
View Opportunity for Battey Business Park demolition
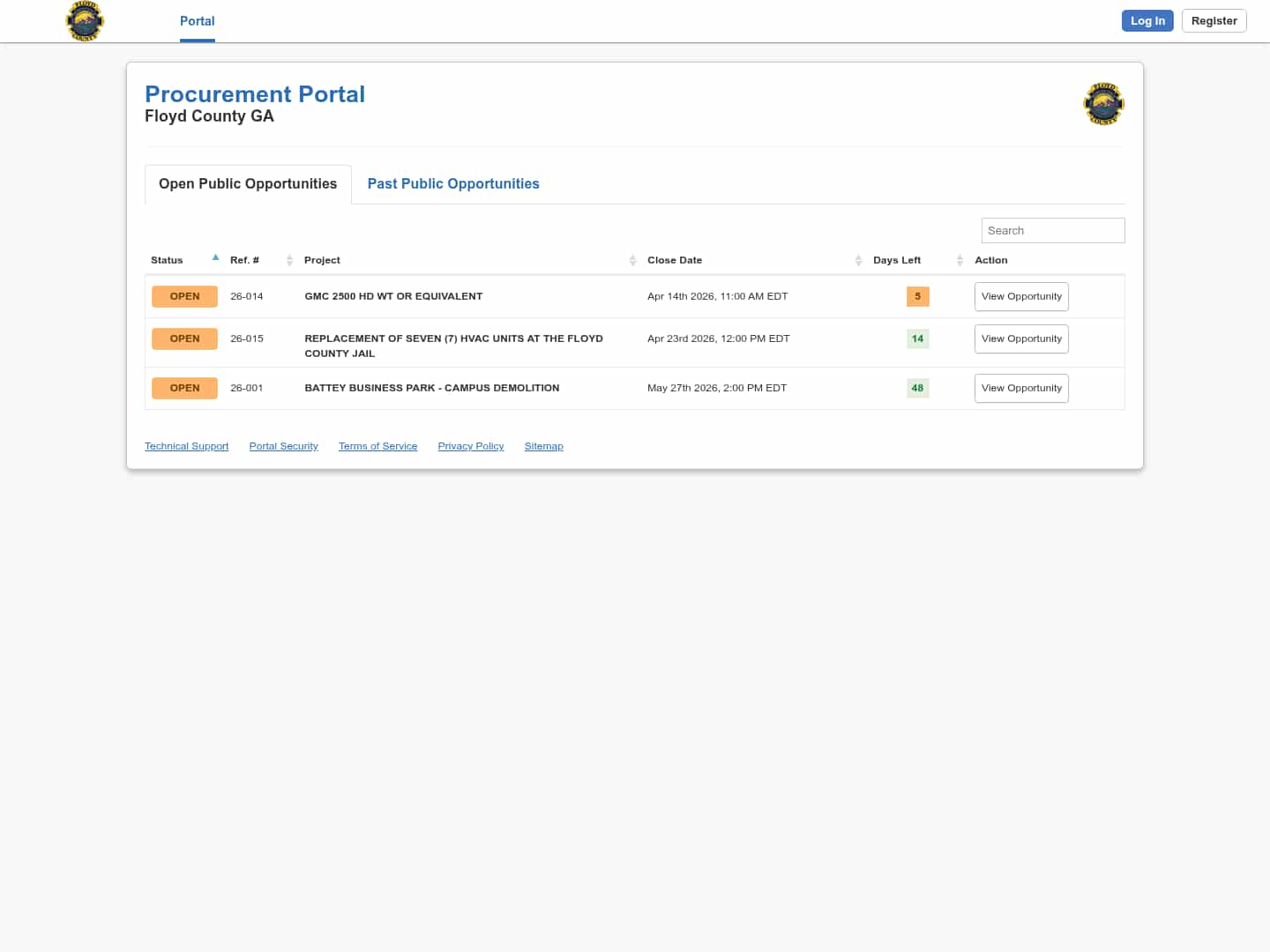pos(1021,388)
